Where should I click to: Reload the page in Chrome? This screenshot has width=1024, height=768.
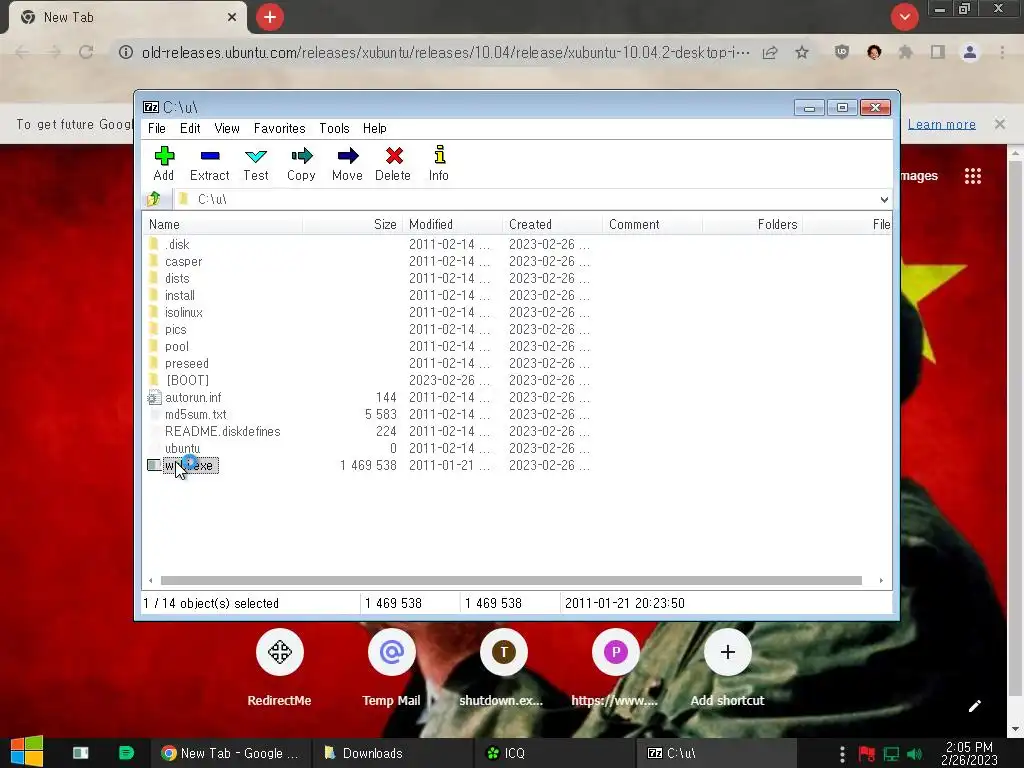tap(86, 52)
